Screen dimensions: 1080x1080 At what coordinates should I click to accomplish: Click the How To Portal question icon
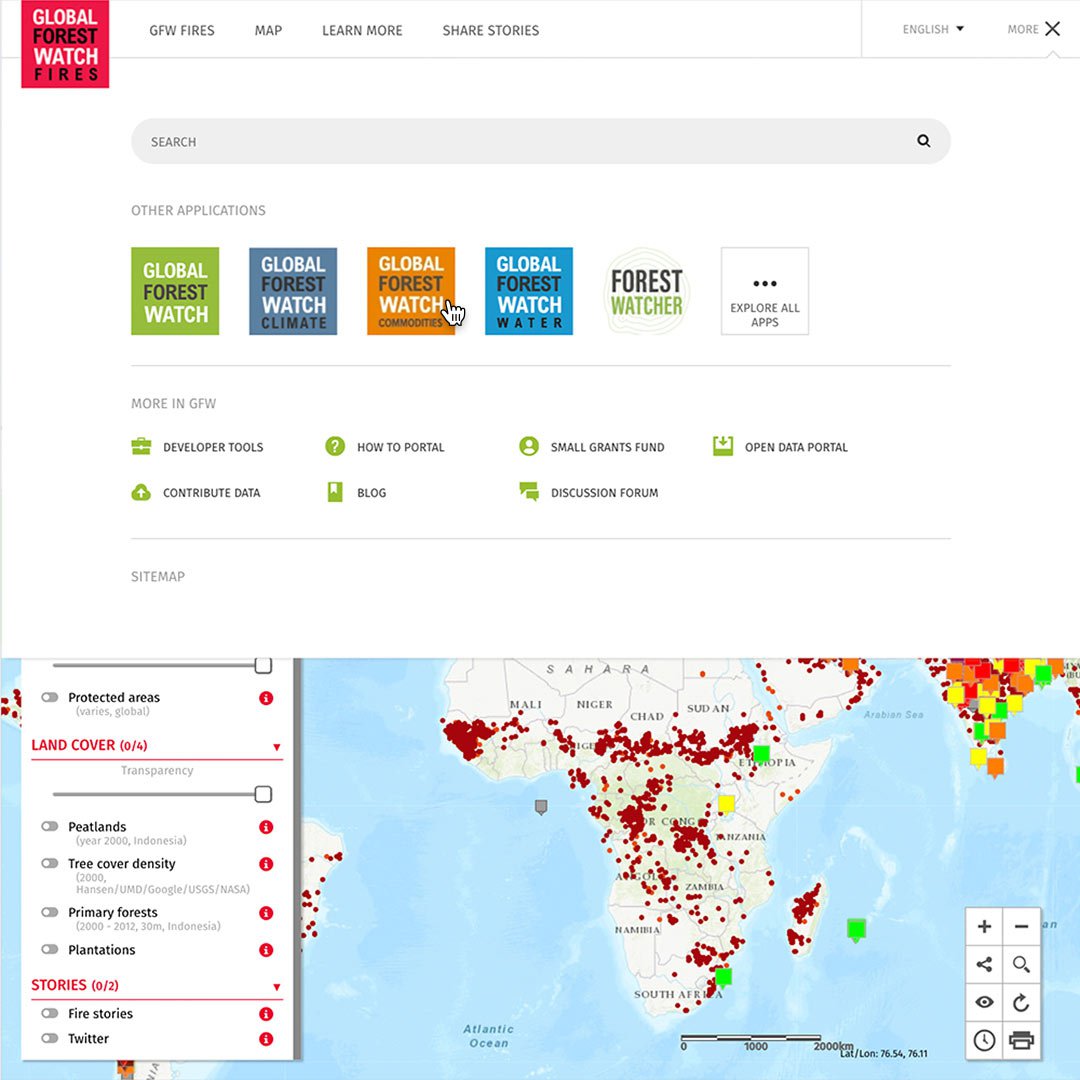(x=335, y=446)
